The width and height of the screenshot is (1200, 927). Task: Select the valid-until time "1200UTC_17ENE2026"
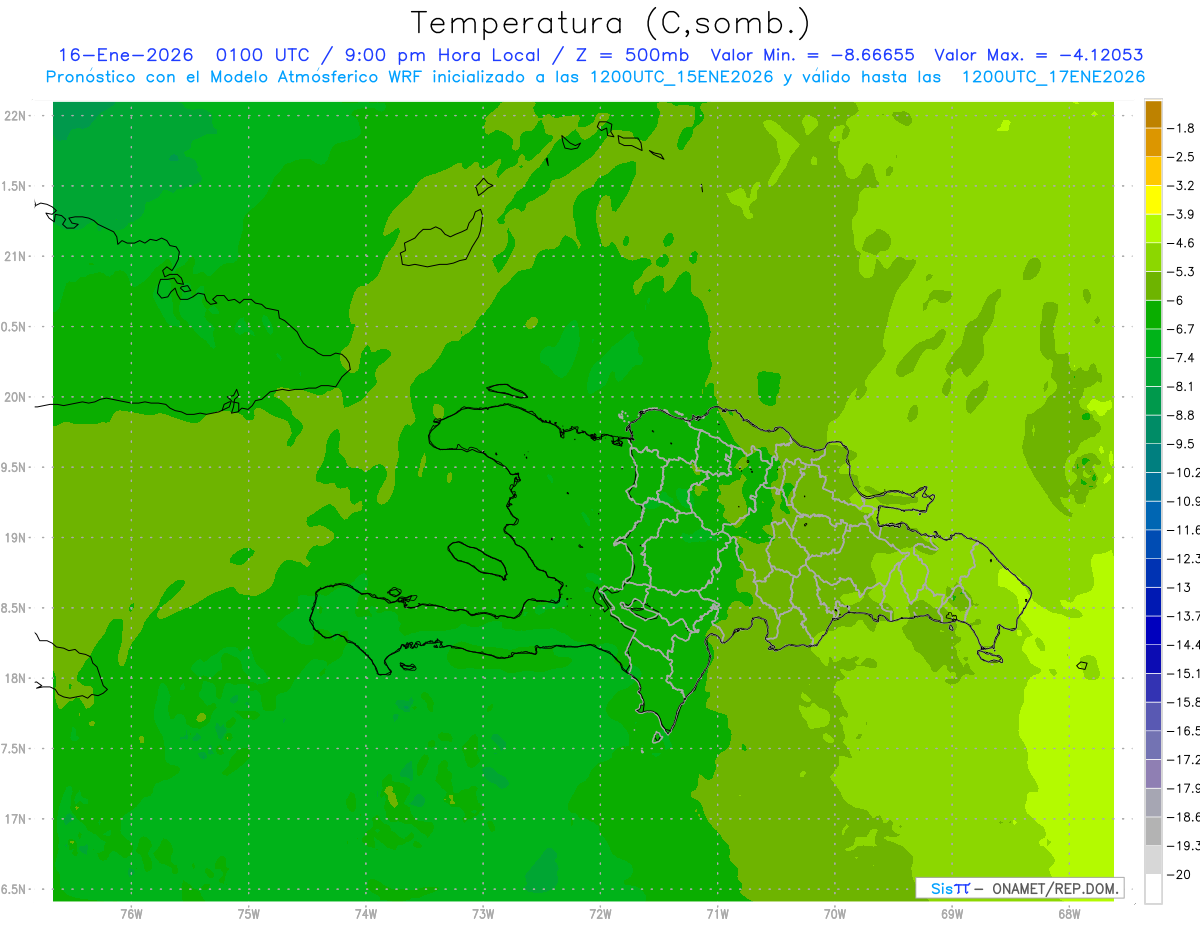(1053, 77)
